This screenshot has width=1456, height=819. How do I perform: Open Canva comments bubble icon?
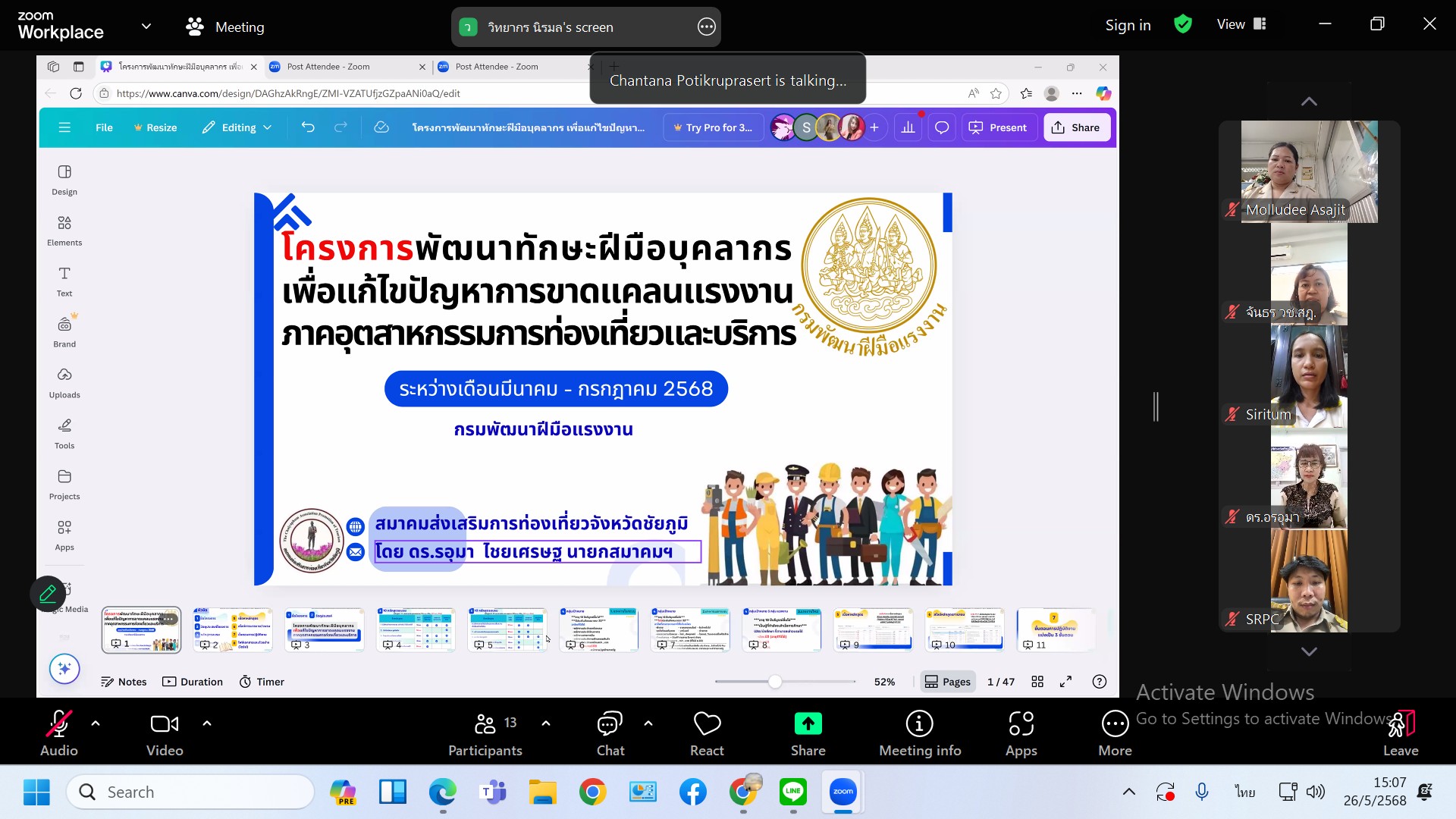[x=941, y=127]
